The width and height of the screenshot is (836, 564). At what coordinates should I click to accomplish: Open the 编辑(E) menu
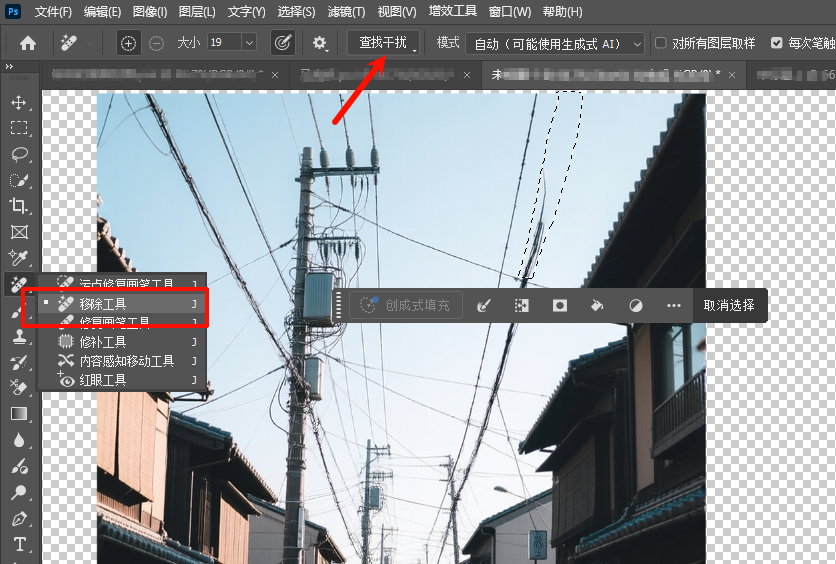[x=102, y=12]
